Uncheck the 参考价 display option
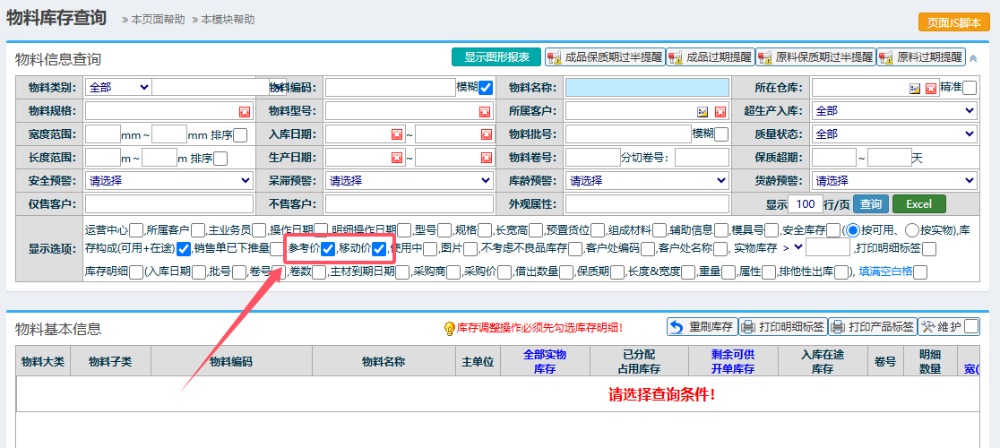The height and width of the screenshot is (448, 1000). pyautogui.click(x=327, y=249)
